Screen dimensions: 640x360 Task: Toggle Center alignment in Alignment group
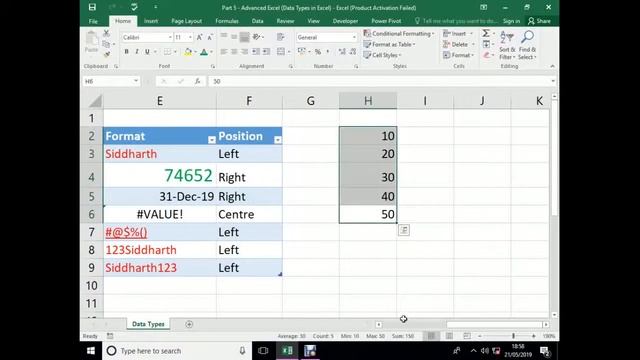point(234,52)
